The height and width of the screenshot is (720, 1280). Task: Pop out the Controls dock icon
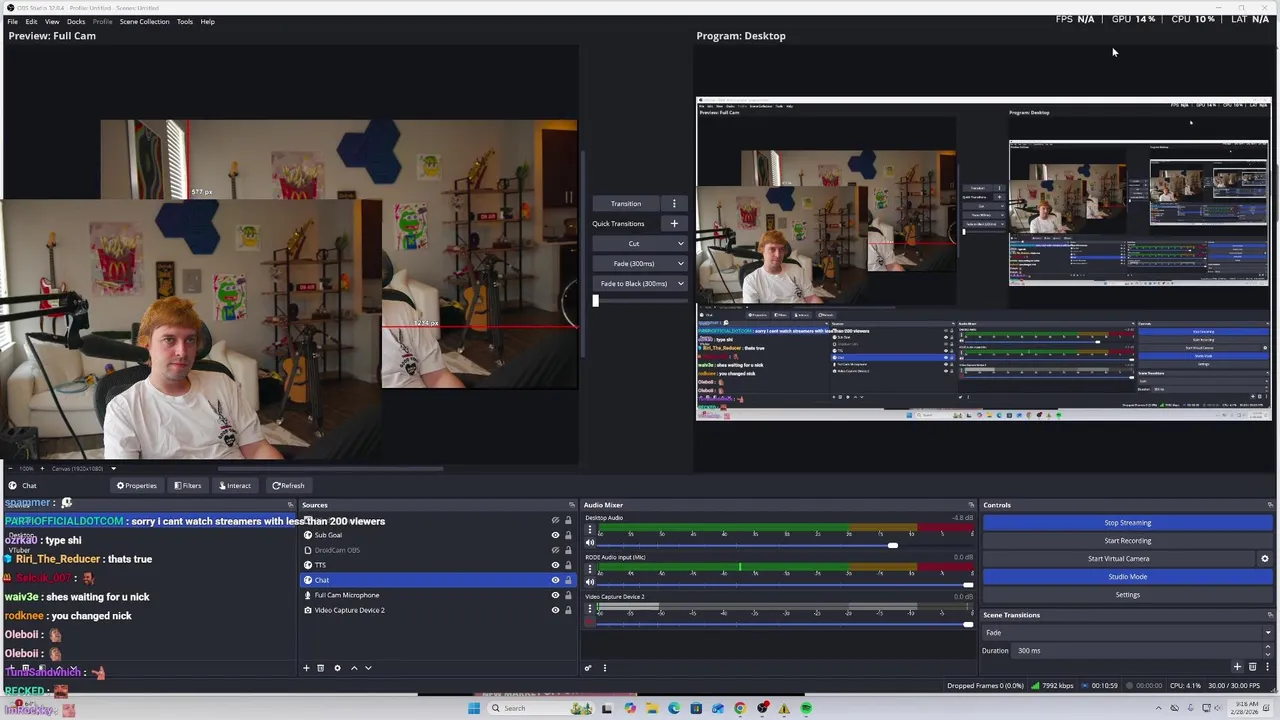[1269, 505]
